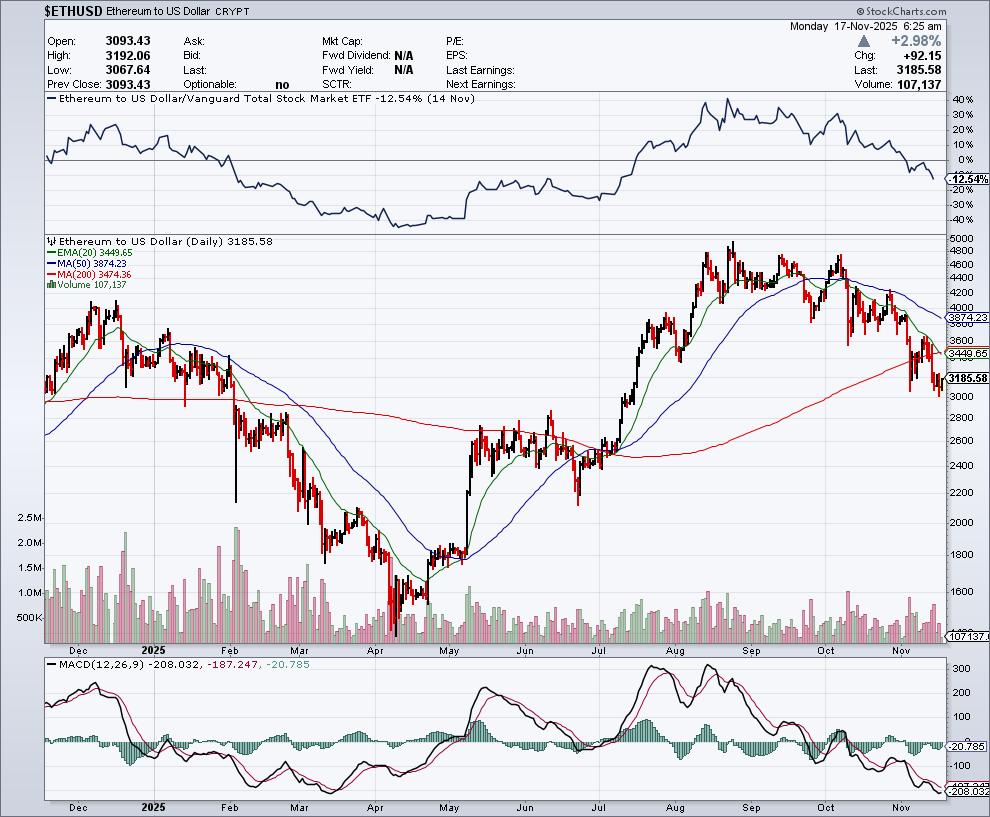Click the red MA(200) legend line marker
Screen dimensions: 990x817
click(x=52, y=275)
